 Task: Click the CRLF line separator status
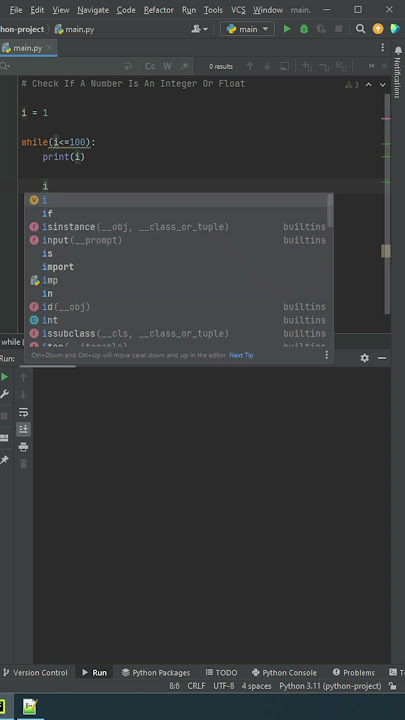197,686
